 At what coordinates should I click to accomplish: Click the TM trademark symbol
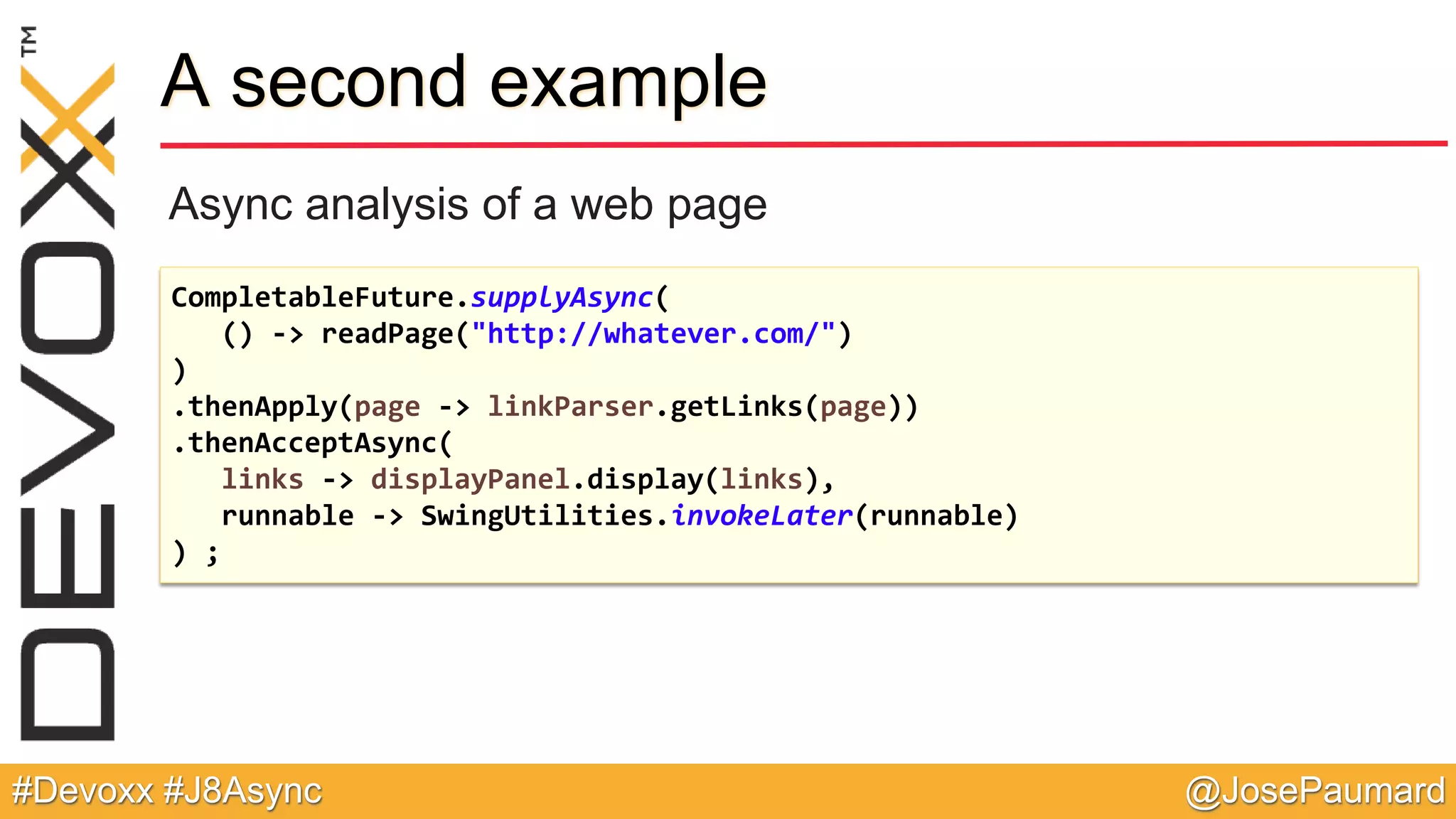pos(28,41)
